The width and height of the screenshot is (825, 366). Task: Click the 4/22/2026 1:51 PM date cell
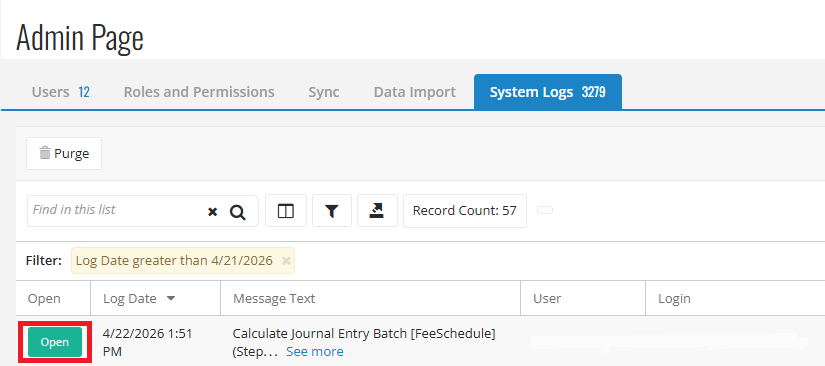click(147, 342)
